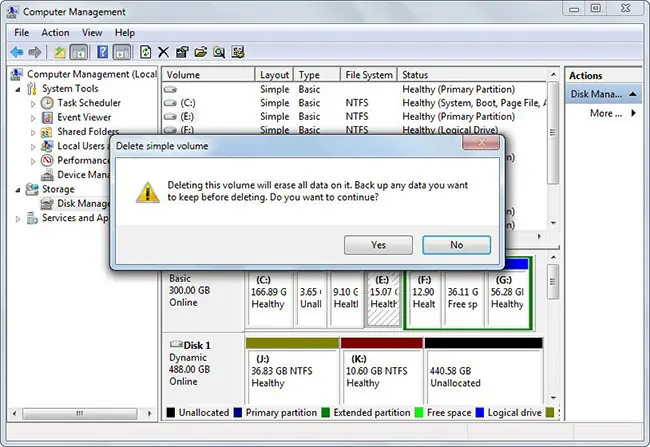Viewport: 650px width, 447px height.
Task: Collapse the Disk Management actions section arrow
Action: point(633,94)
